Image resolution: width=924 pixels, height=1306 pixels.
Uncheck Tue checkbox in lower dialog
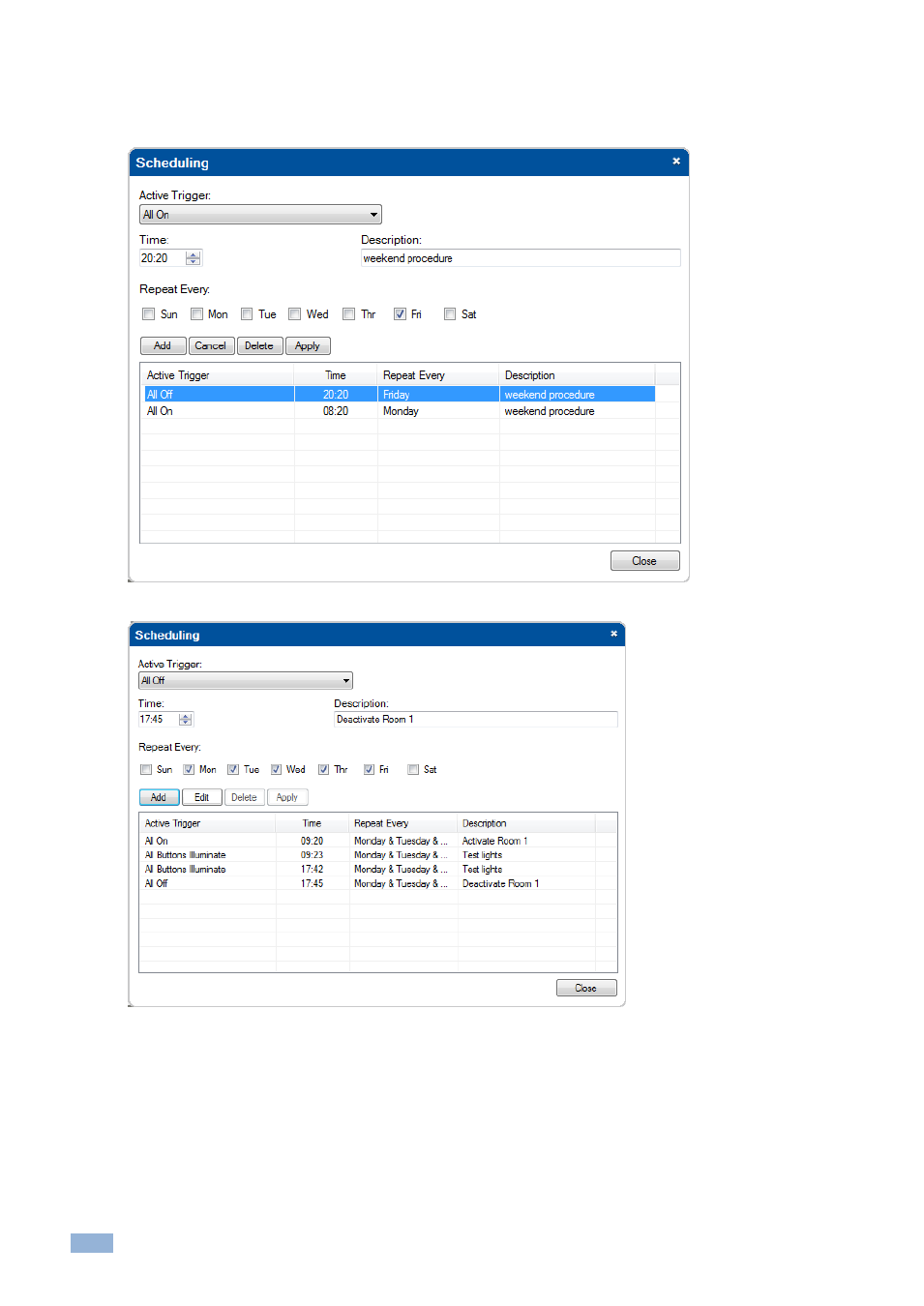[x=233, y=770]
